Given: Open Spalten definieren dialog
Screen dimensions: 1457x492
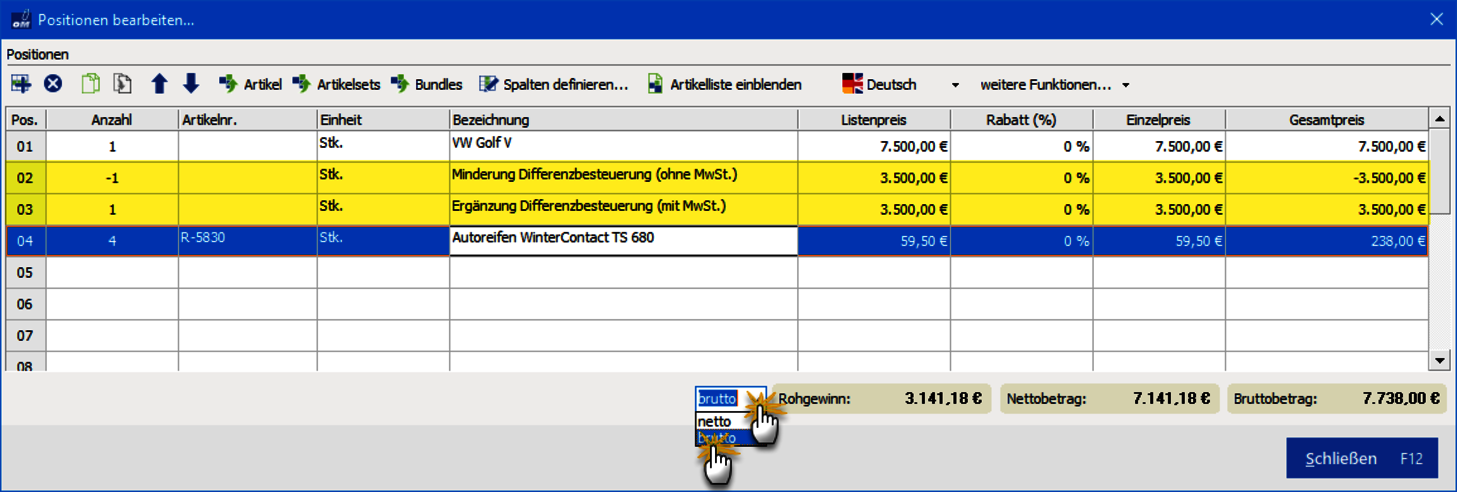Looking at the screenshot, I should point(553,85).
